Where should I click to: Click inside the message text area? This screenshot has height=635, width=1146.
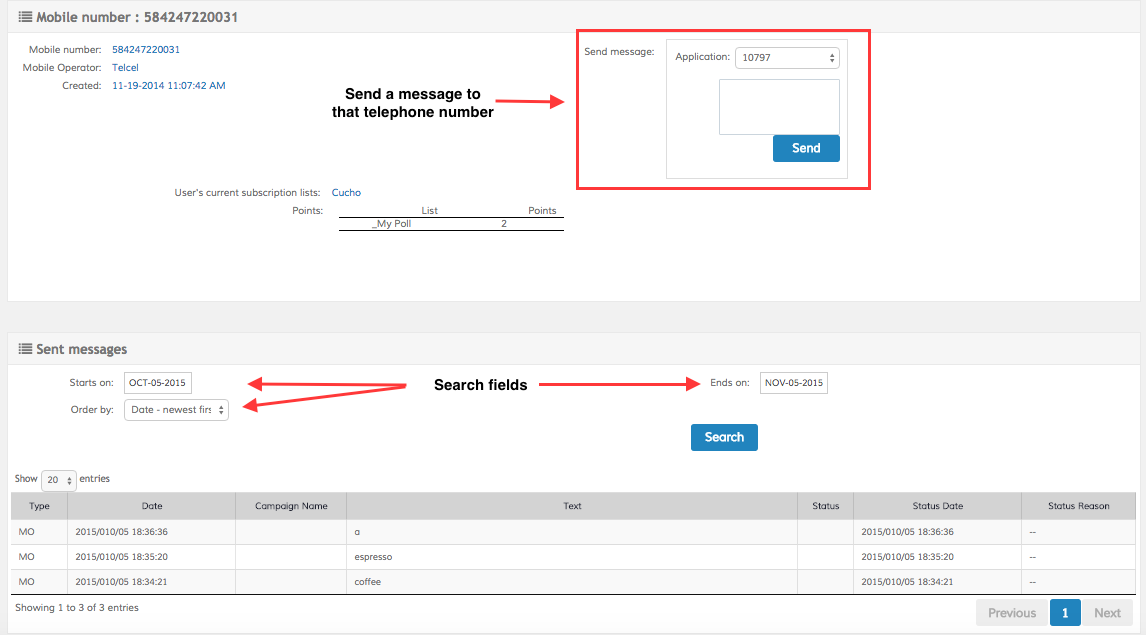tap(779, 107)
